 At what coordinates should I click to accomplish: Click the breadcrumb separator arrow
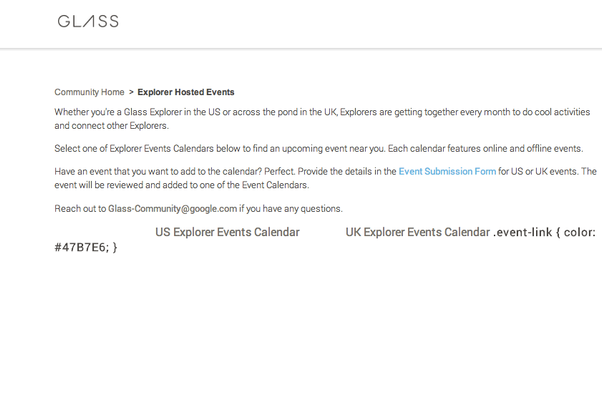(x=131, y=92)
